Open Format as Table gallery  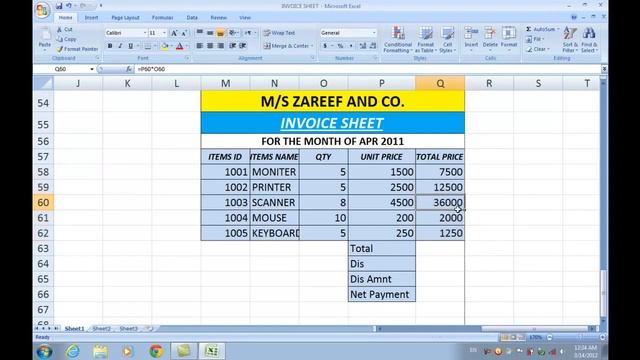pos(425,40)
